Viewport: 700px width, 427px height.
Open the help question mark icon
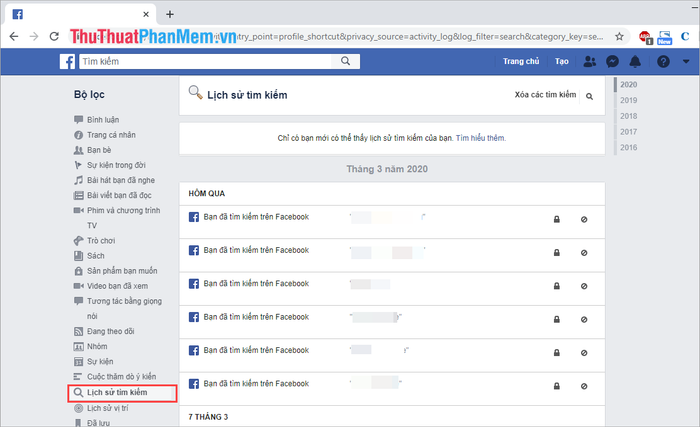click(663, 61)
